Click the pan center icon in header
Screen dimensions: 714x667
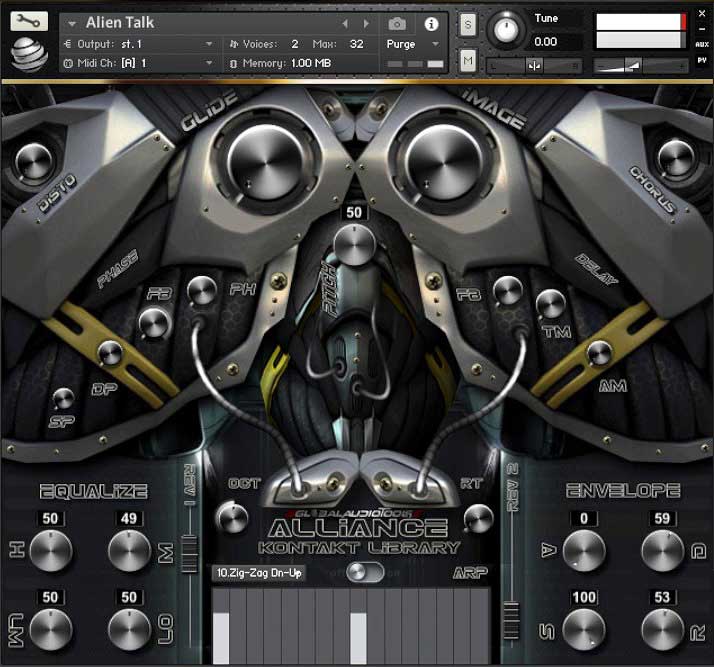click(535, 66)
